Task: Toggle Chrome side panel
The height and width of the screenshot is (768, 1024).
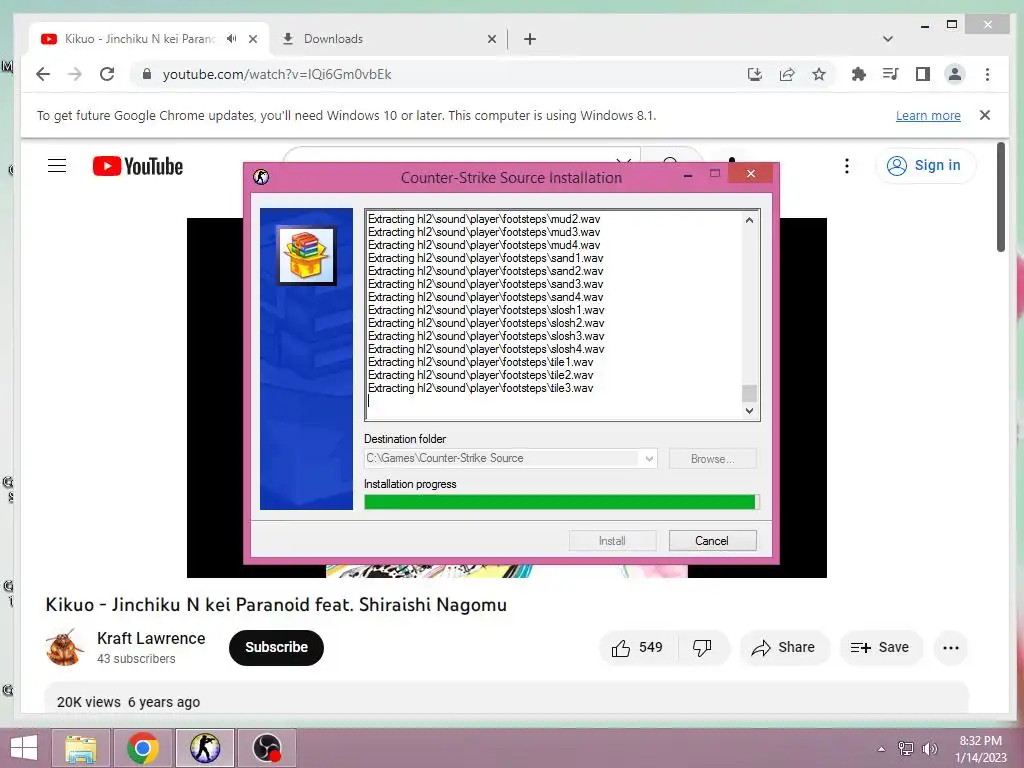Action: [923, 74]
